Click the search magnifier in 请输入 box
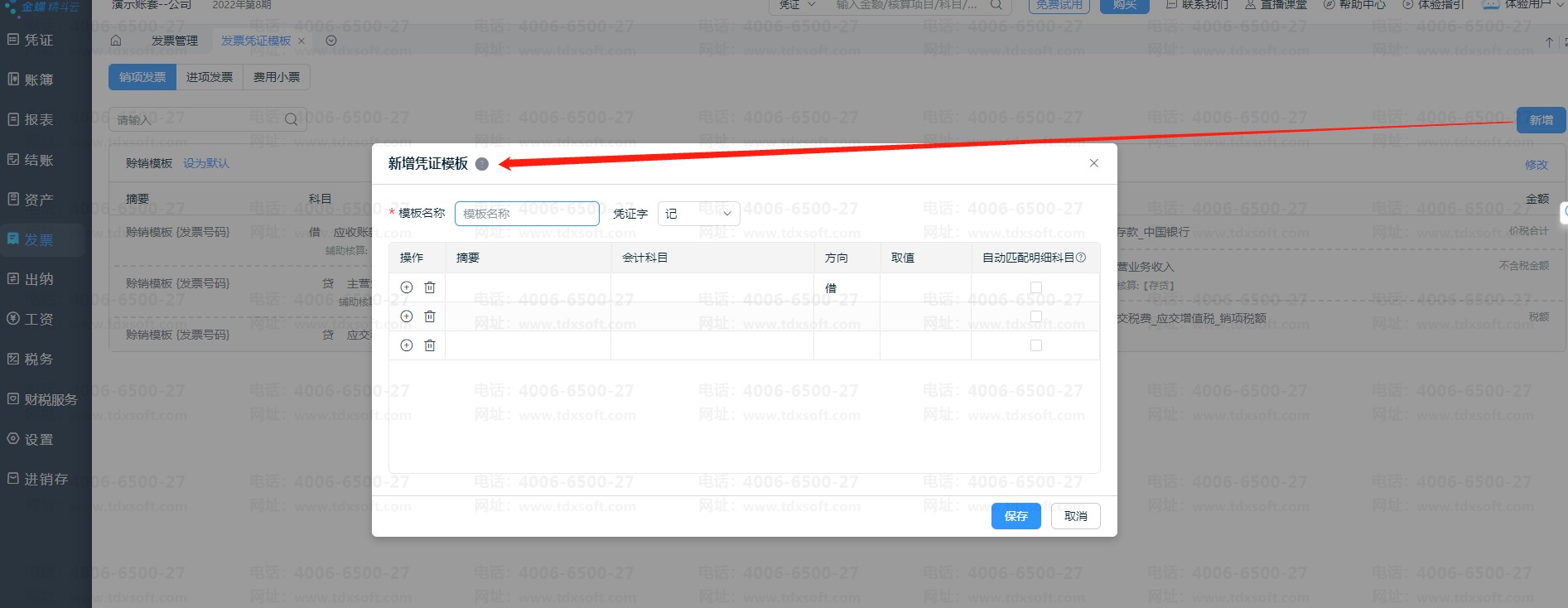This screenshot has height=608, width=1568. click(x=292, y=119)
